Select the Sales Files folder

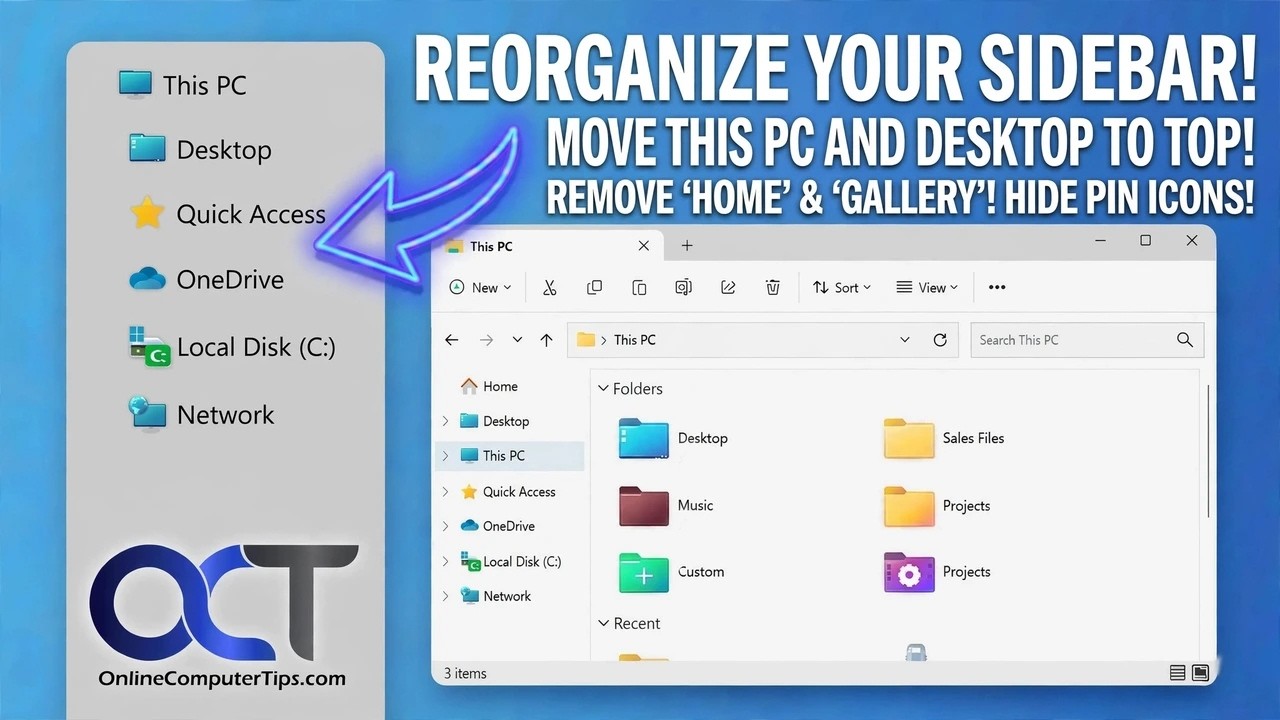pos(944,438)
